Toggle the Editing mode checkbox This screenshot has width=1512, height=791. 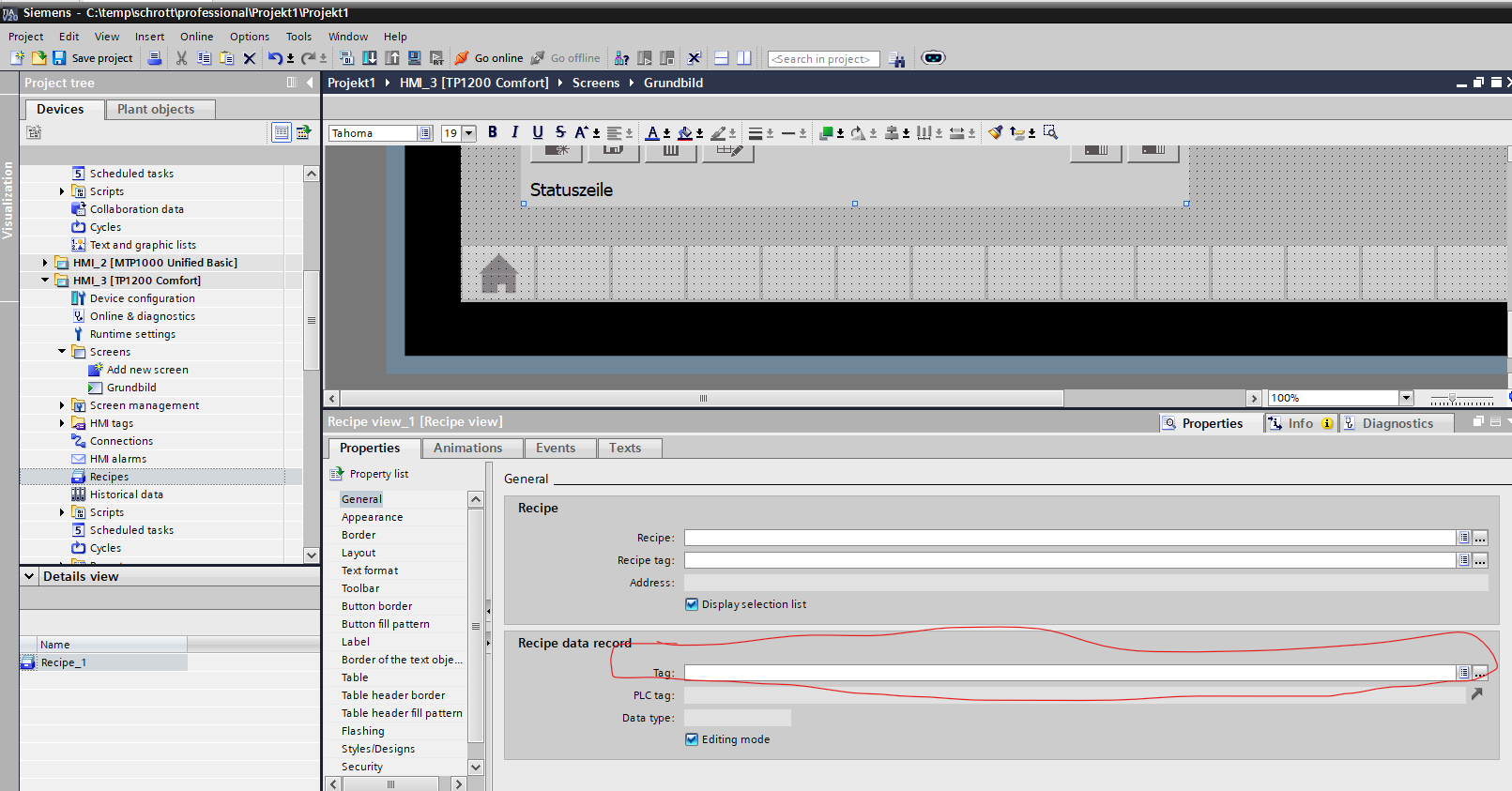pyautogui.click(x=692, y=739)
